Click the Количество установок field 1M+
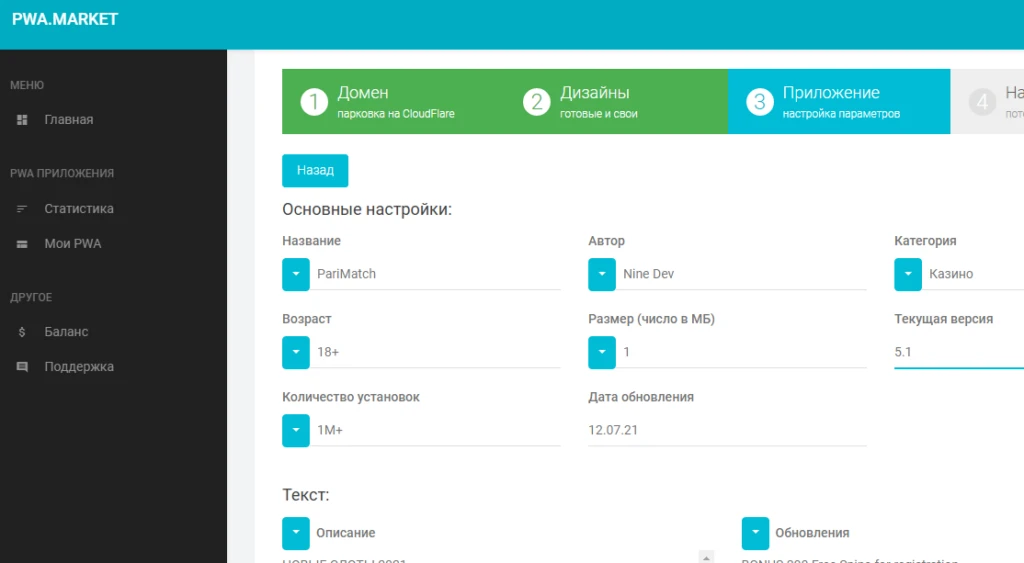This screenshot has height=563, width=1024. [435, 431]
